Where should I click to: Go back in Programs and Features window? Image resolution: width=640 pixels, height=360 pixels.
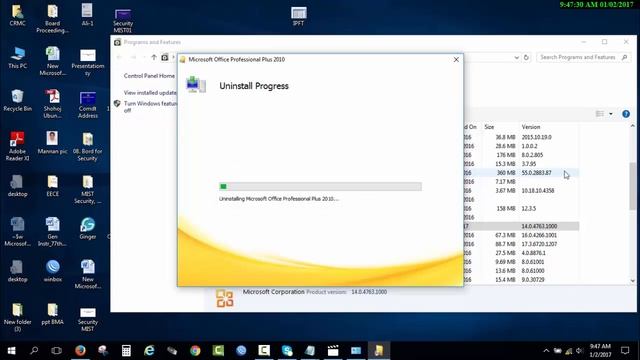(x=119, y=58)
